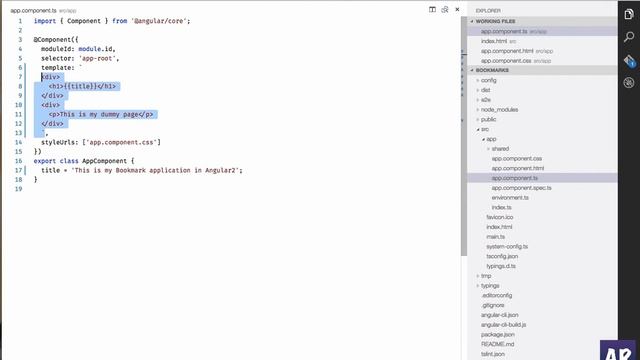Open favicon.ico file
The height and width of the screenshot is (360, 640).
click(x=500, y=218)
